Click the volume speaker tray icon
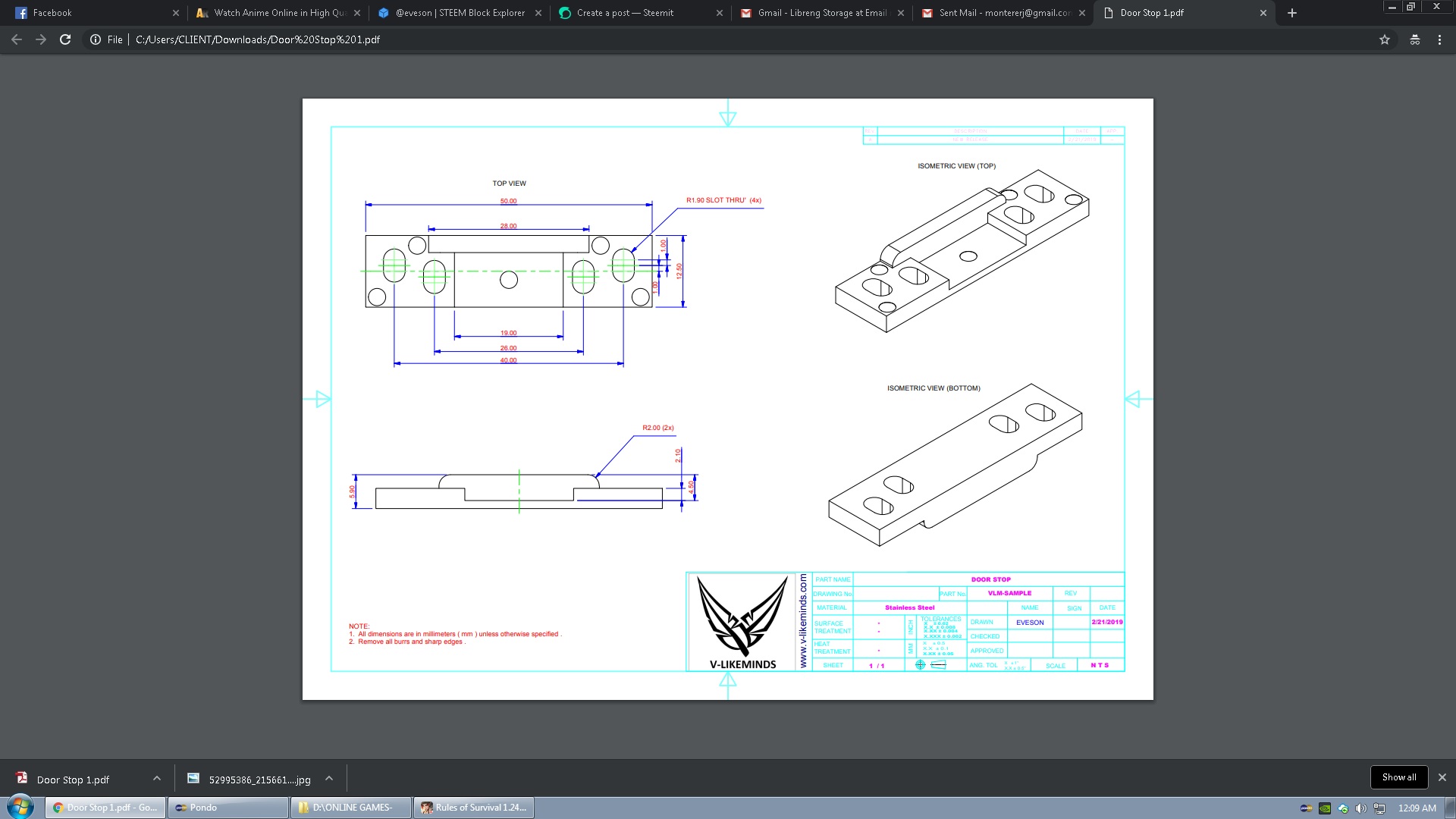Screen dimensions: 1456x819 click(1361, 808)
